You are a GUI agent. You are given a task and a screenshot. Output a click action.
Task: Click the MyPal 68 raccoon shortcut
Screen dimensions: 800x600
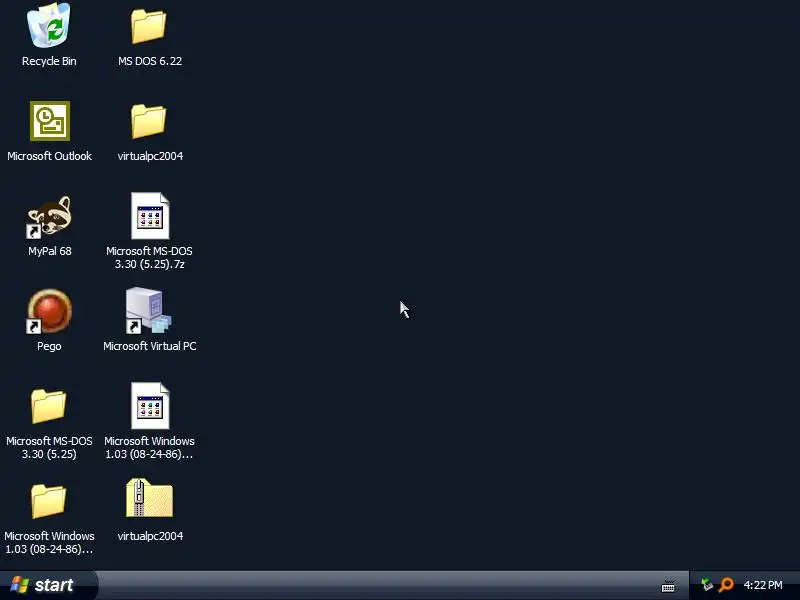[x=49, y=216]
